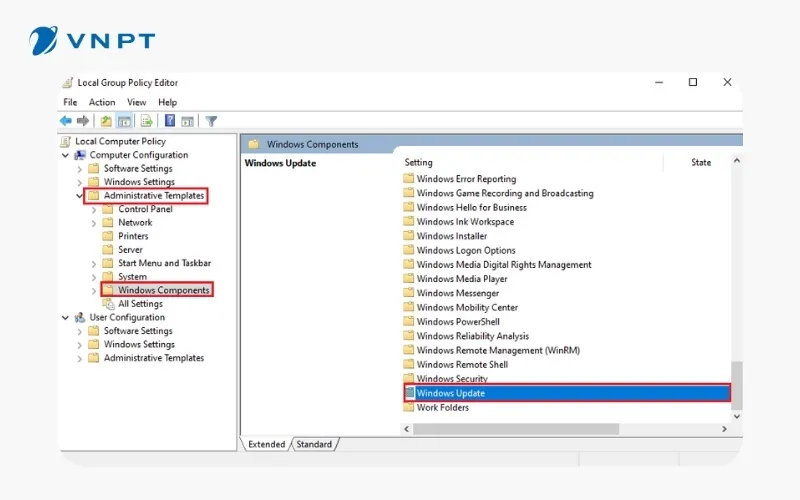Expand the Control Panel tree node

(x=94, y=209)
